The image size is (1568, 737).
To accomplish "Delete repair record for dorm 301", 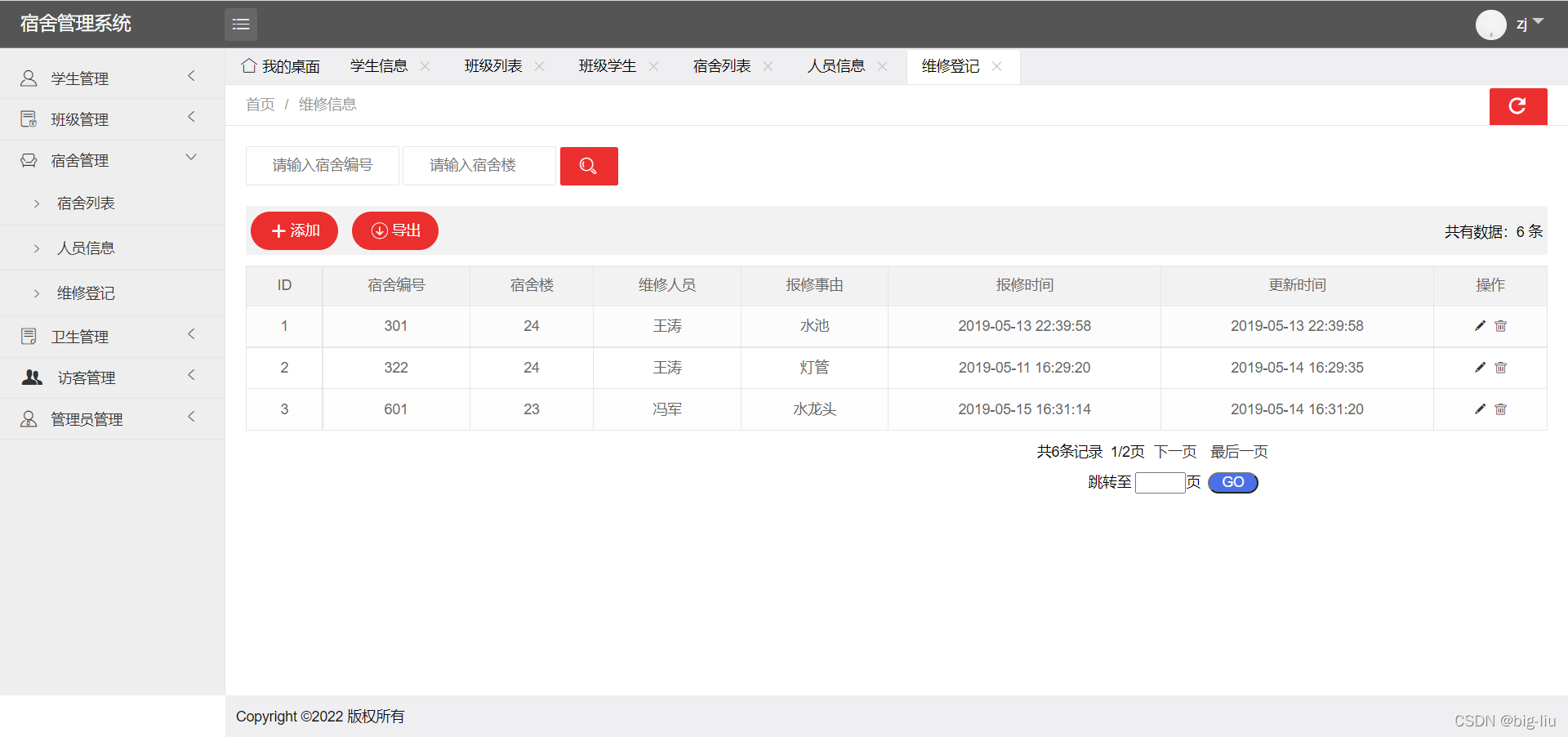I will [1501, 326].
